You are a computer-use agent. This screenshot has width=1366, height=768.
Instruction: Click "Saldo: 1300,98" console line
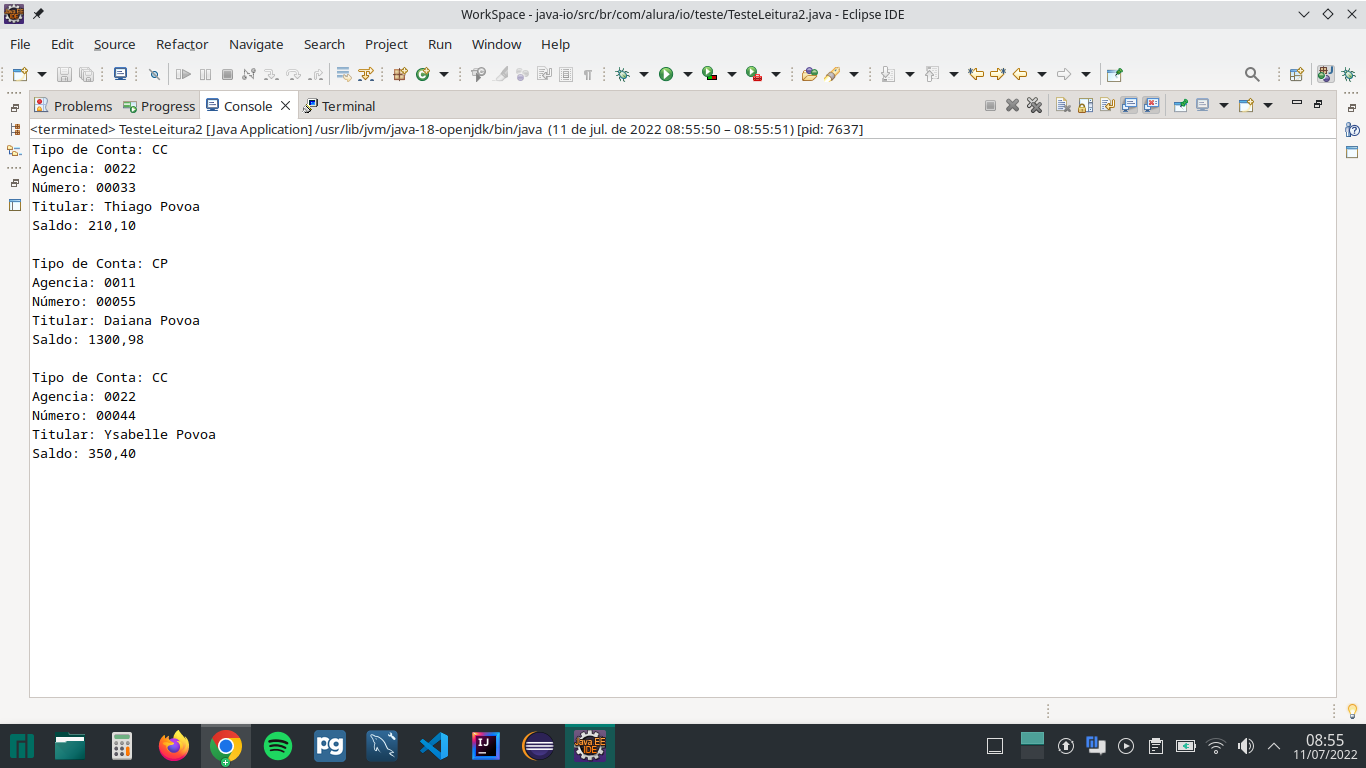88,340
